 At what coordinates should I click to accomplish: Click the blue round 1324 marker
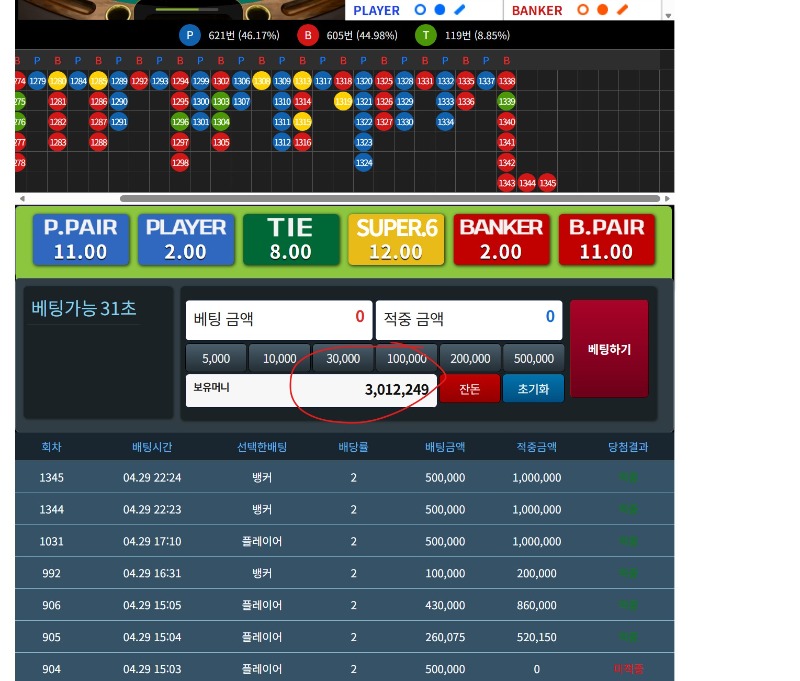364,162
